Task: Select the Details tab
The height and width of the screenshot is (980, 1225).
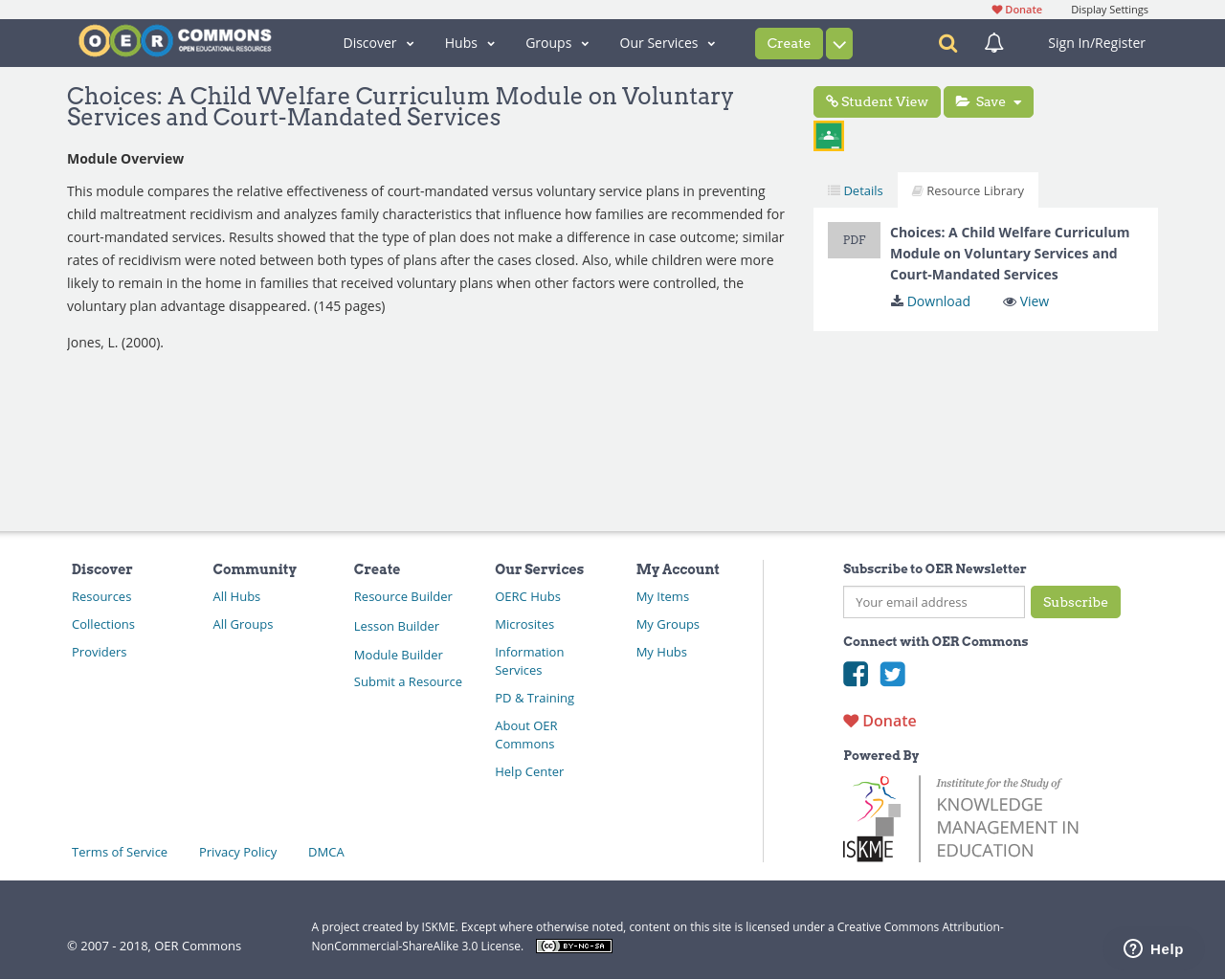Action: pyautogui.click(x=854, y=189)
